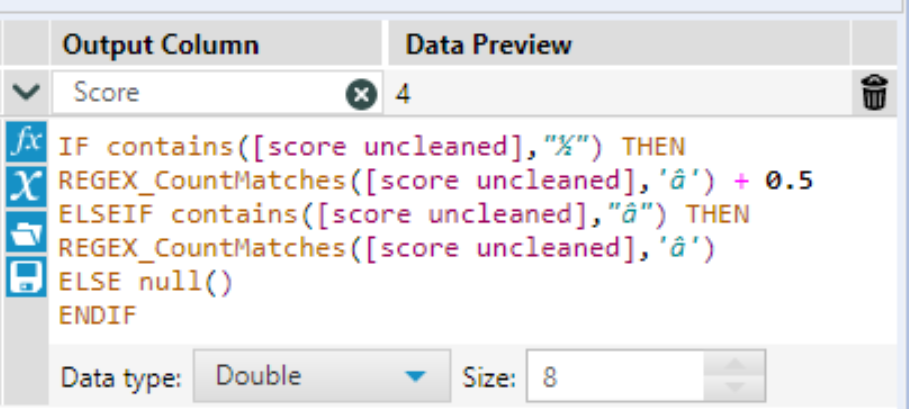Save the expression with floppy disk icon

pos(27,276)
